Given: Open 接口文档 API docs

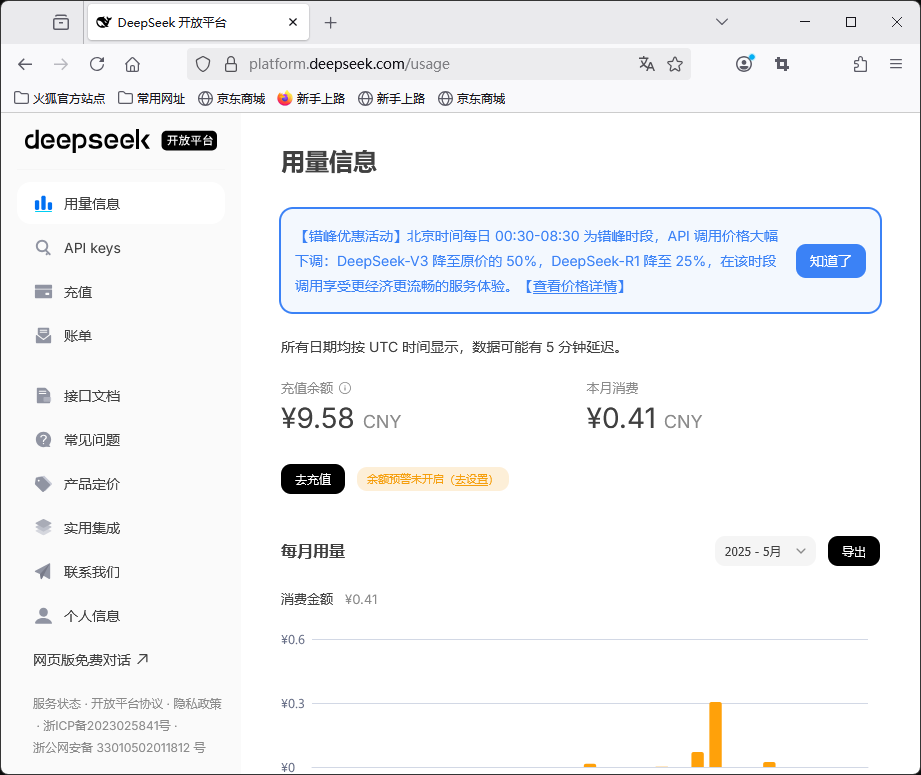Looking at the screenshot, I should (x=120, y=396).
